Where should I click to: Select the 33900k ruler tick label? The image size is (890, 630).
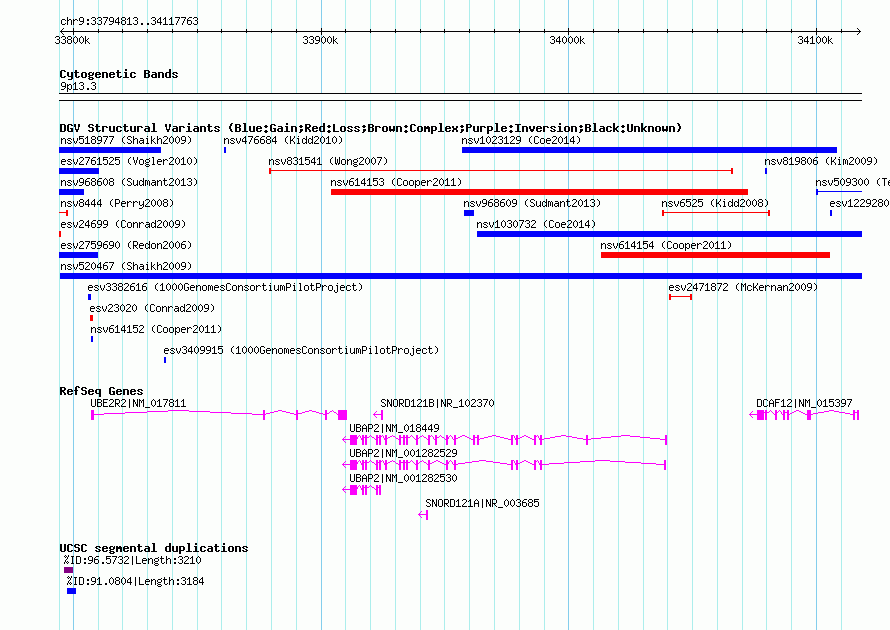(x=320, y=40)
